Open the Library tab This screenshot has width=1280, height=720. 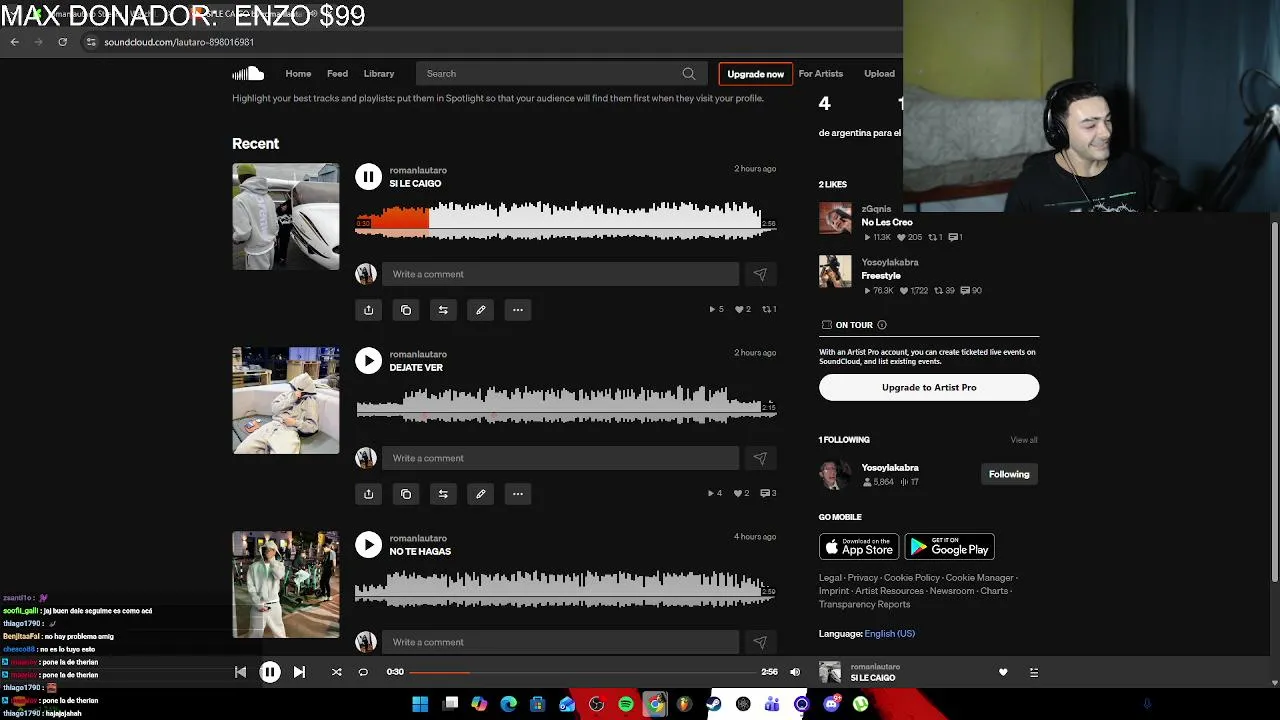[x=379, y=74]
